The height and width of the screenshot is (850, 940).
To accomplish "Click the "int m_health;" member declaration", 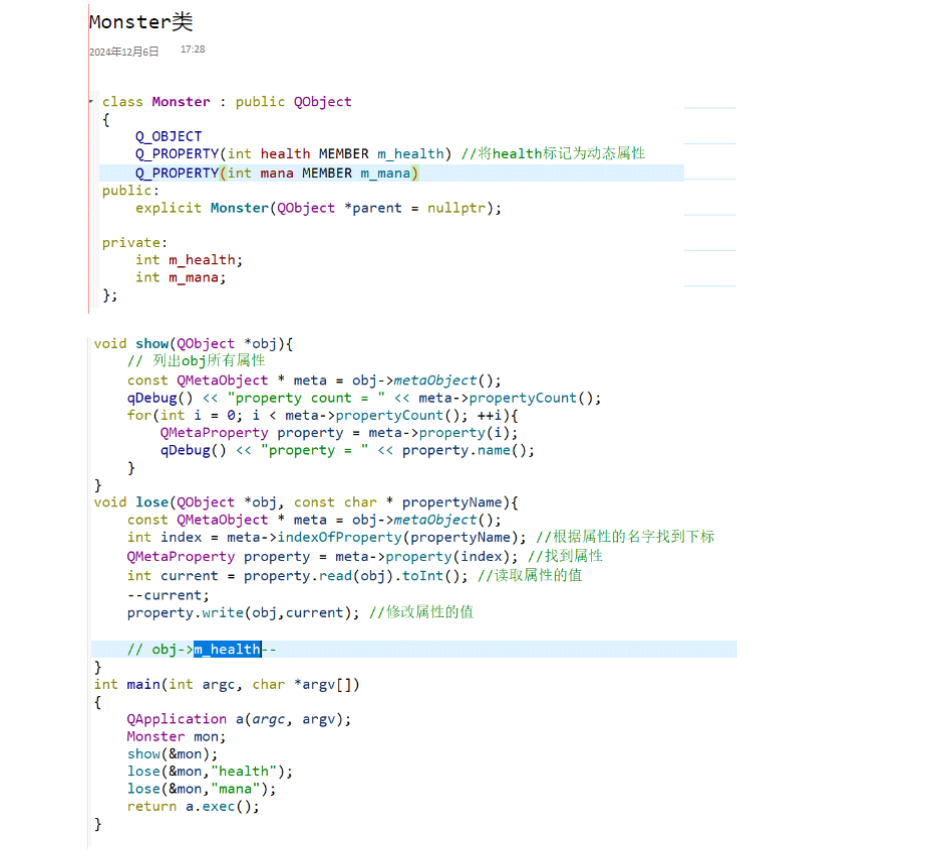I will 189,260.
